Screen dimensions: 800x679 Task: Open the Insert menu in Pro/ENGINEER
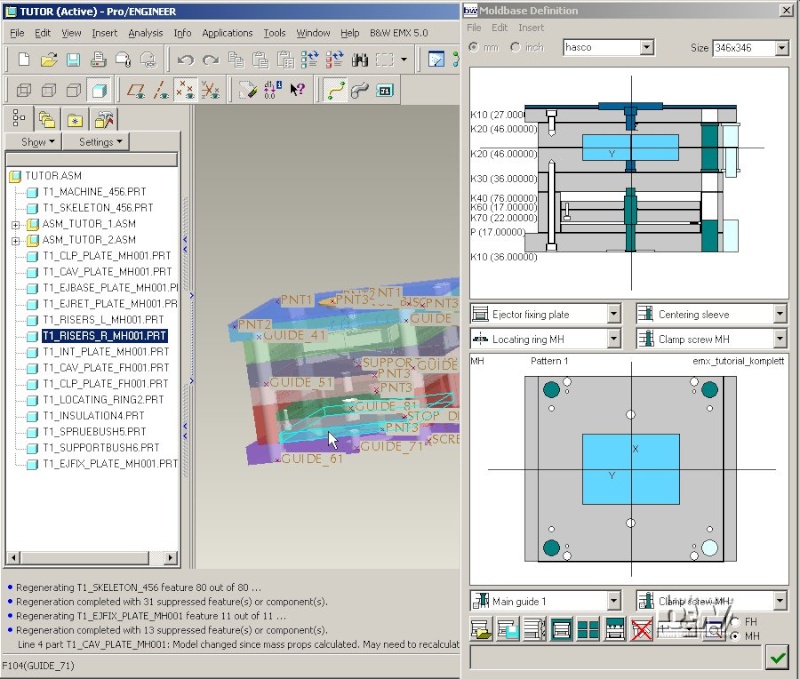[104, 33]
